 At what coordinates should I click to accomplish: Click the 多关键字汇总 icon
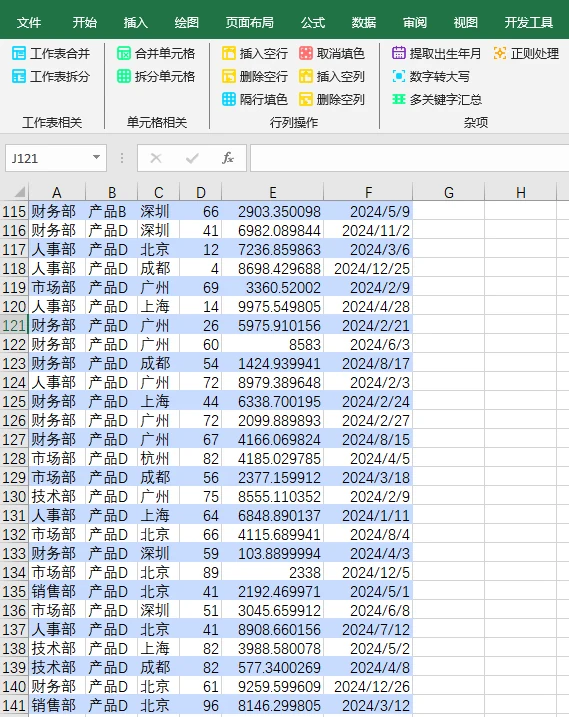[399, 99]
